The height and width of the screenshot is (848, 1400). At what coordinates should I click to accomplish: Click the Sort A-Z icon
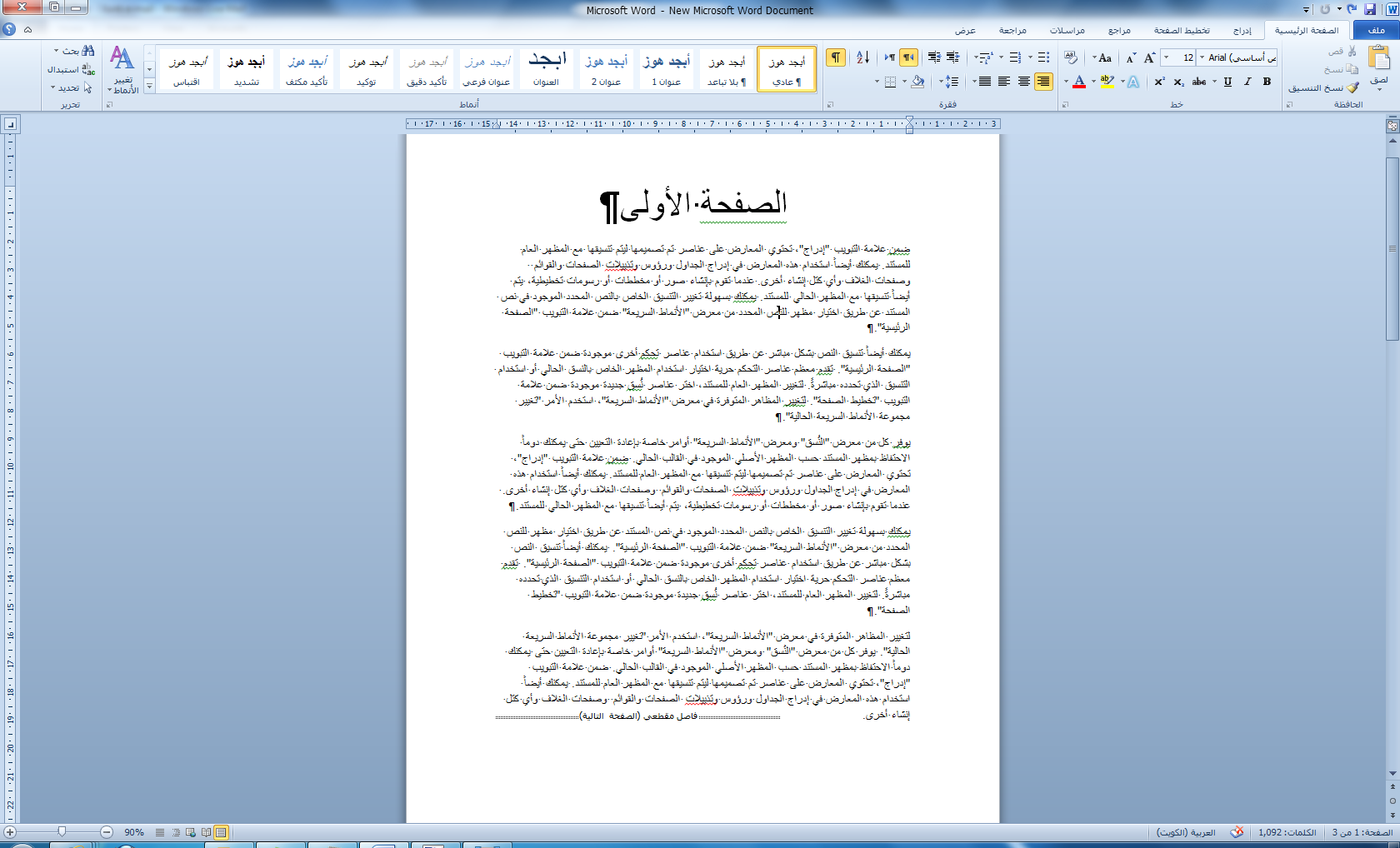862,57
